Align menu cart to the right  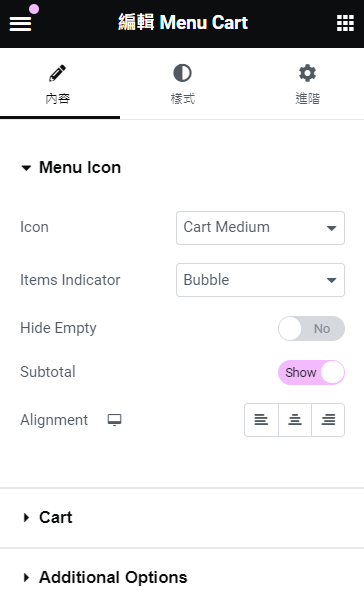point(328,420)
